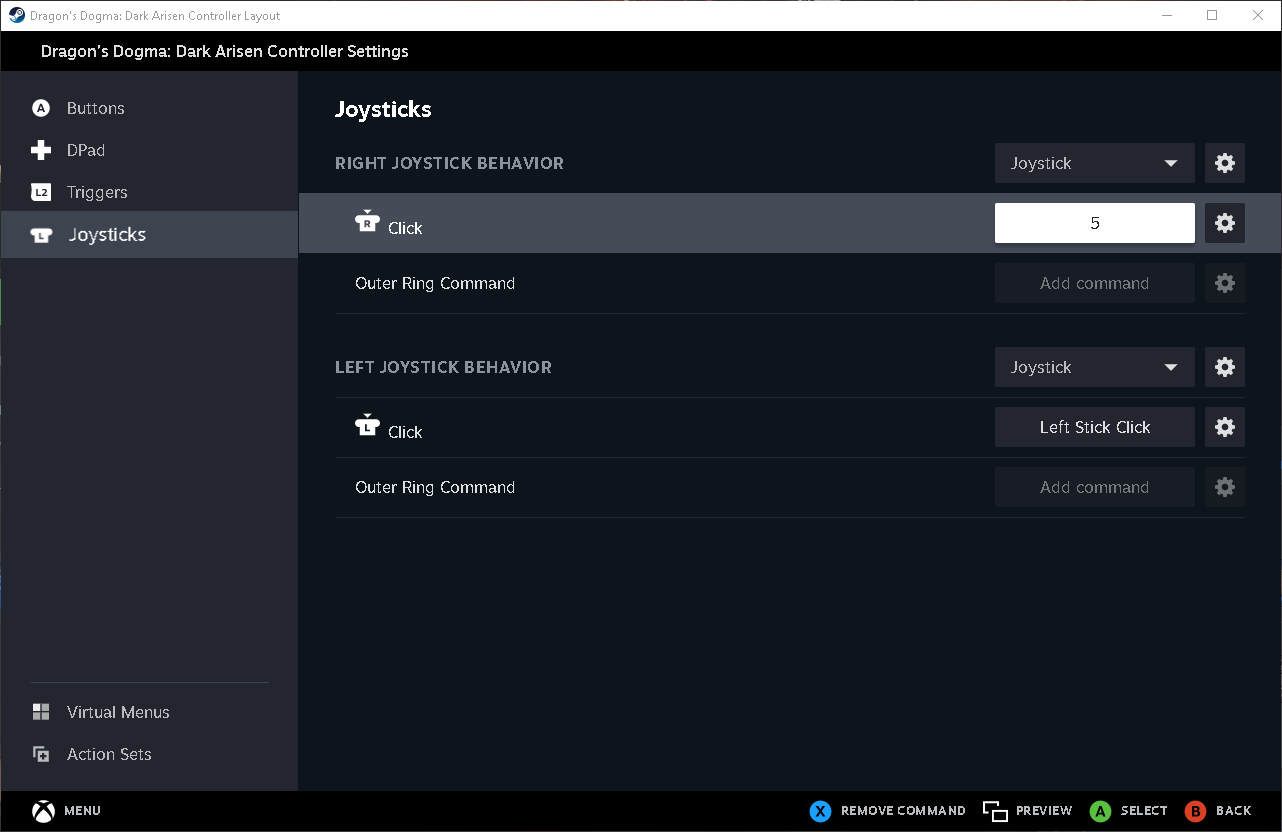The height and width of the screenshot is (832, 1282).
Task: Click the A button icon beside Buttons
Action: point(41,108)
